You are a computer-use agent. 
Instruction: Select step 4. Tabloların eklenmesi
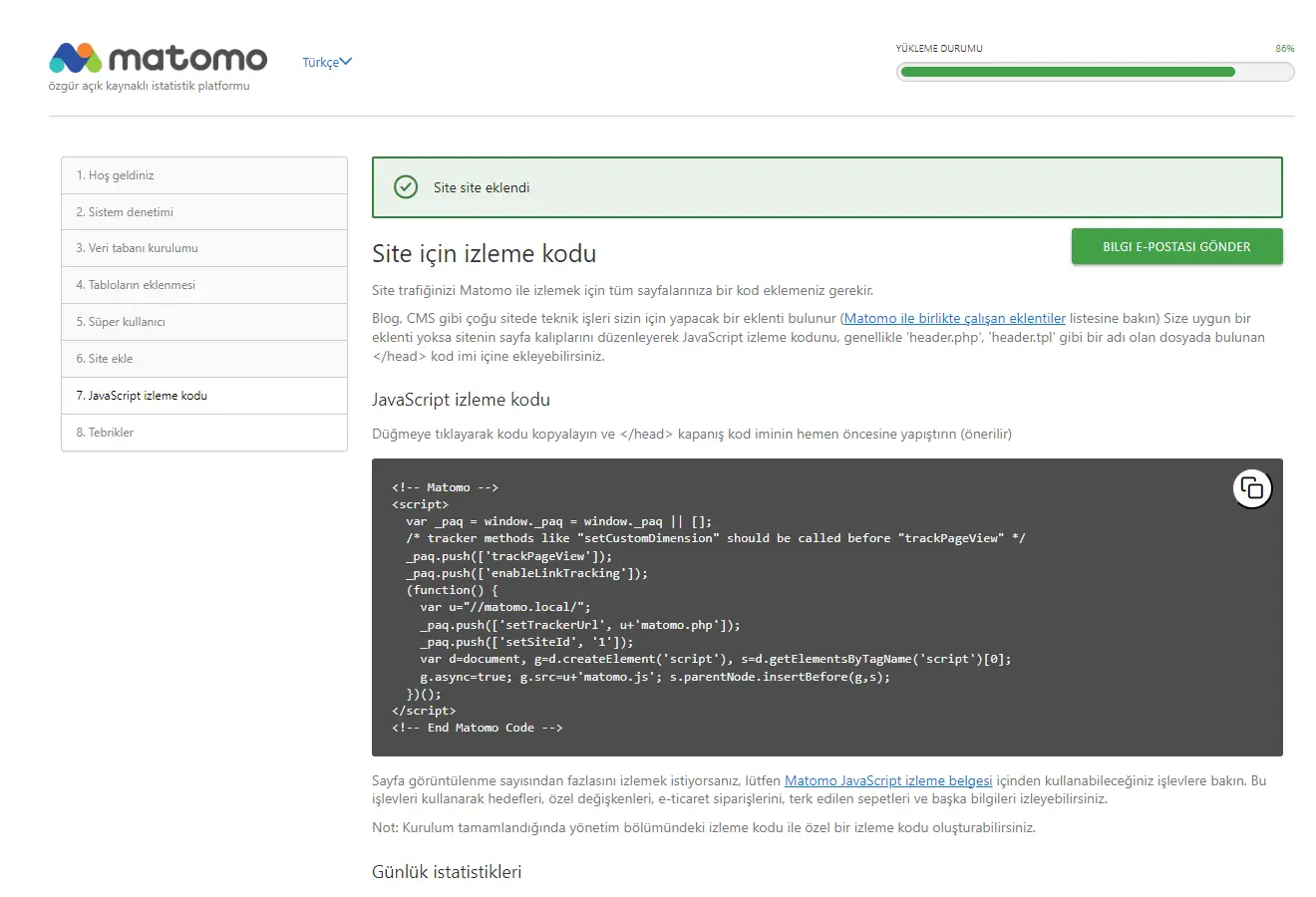[204, 285]
